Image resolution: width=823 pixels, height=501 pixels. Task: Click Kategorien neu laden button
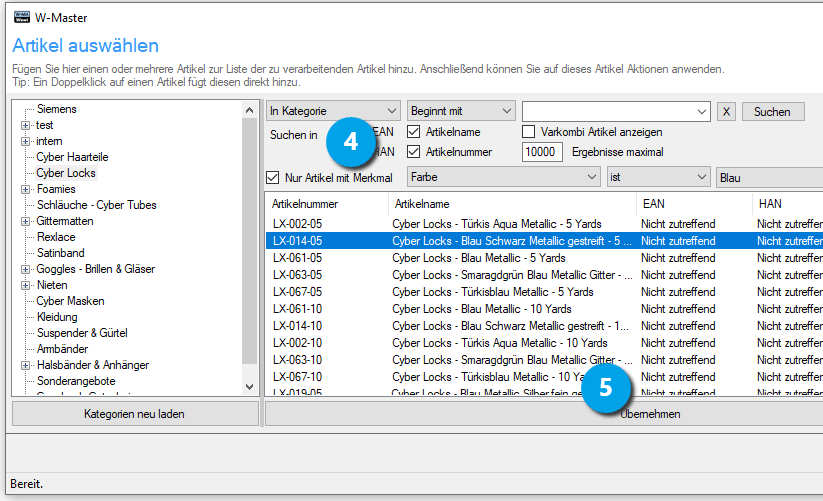[134, 414]
